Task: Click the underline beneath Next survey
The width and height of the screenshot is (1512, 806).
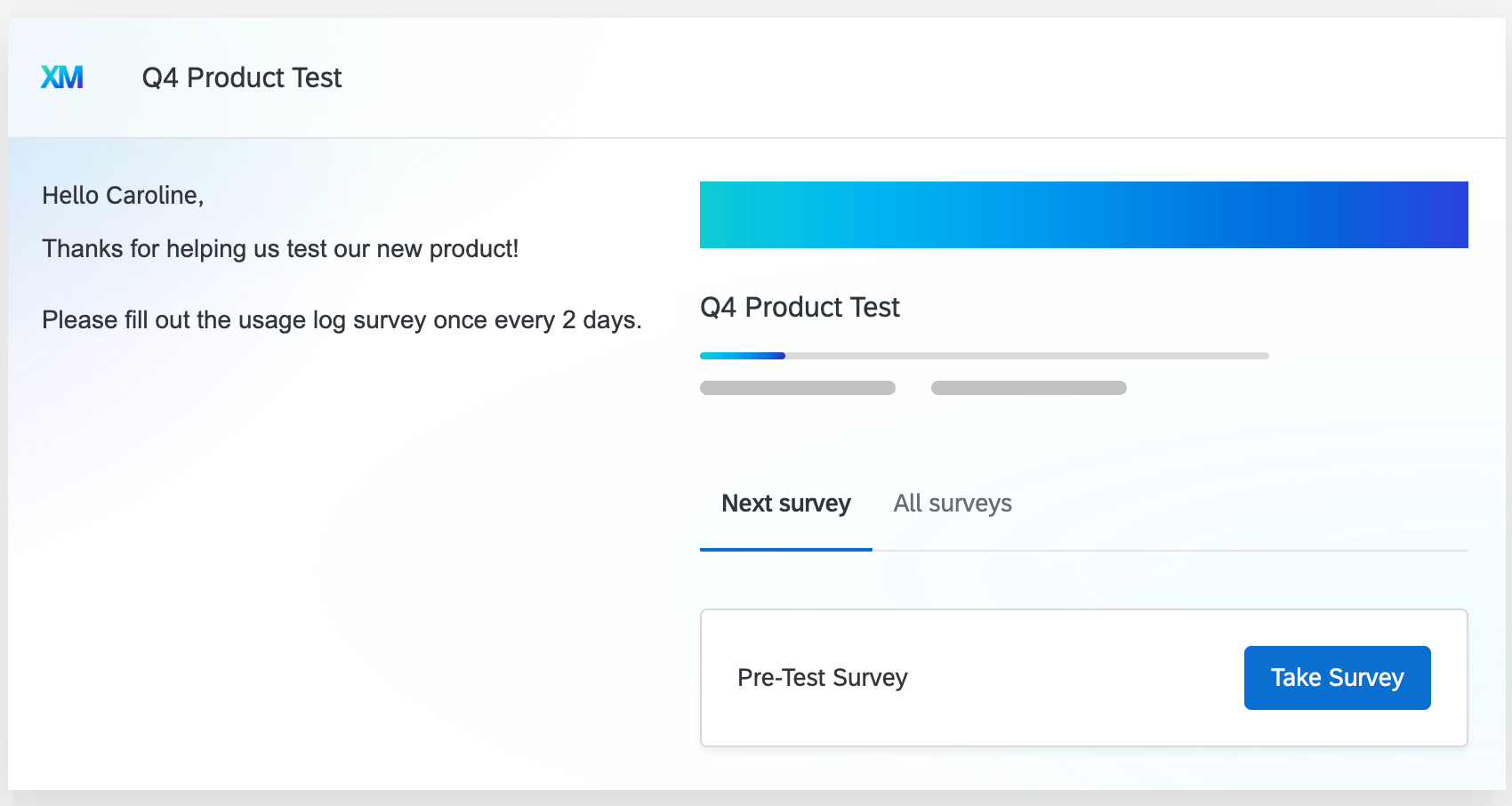Action: pos(785,550)
